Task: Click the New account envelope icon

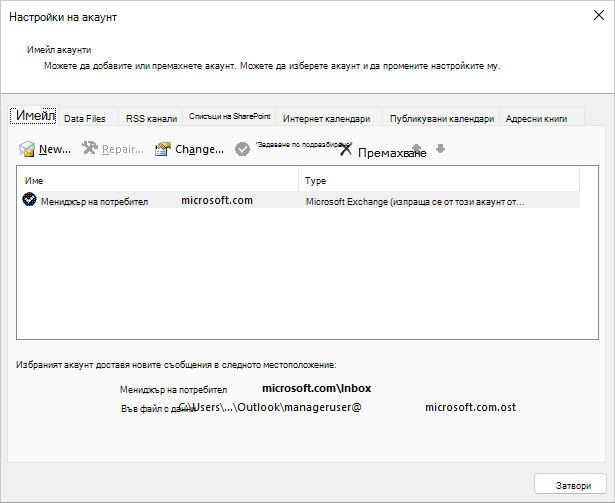Action: 27,149
